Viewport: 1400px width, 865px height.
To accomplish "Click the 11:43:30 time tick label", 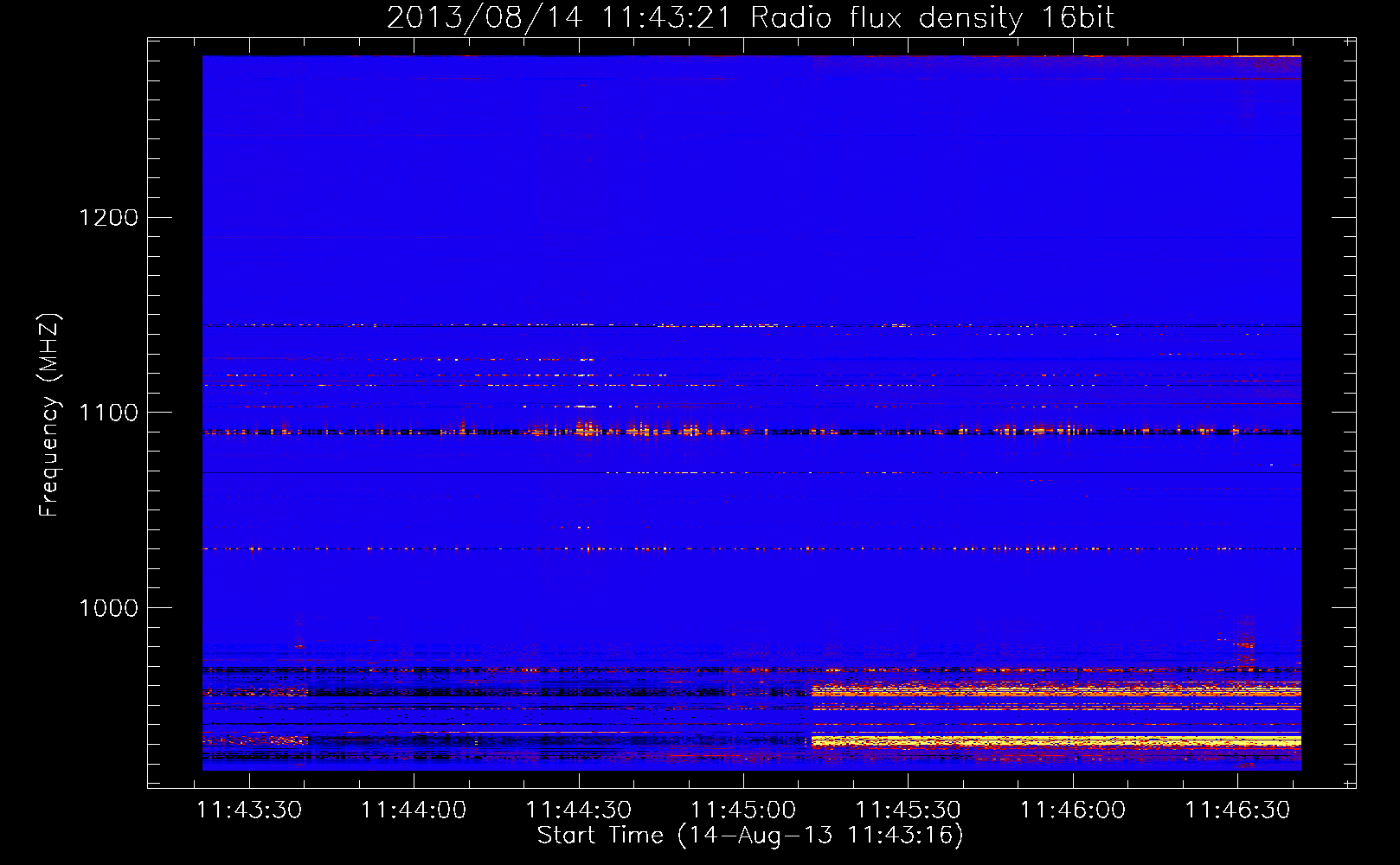I will pyautogui.click(x=249, y=811).
